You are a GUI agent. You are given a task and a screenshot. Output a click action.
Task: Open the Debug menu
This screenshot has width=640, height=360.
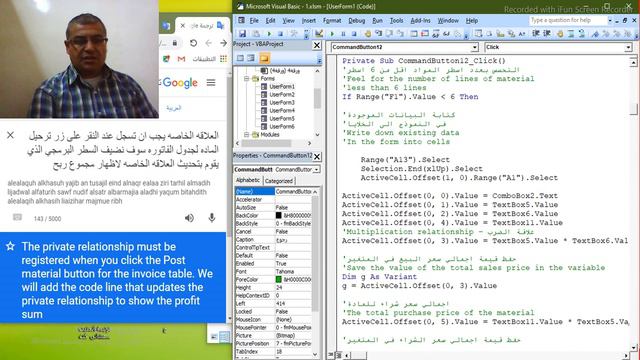(356, 20)
